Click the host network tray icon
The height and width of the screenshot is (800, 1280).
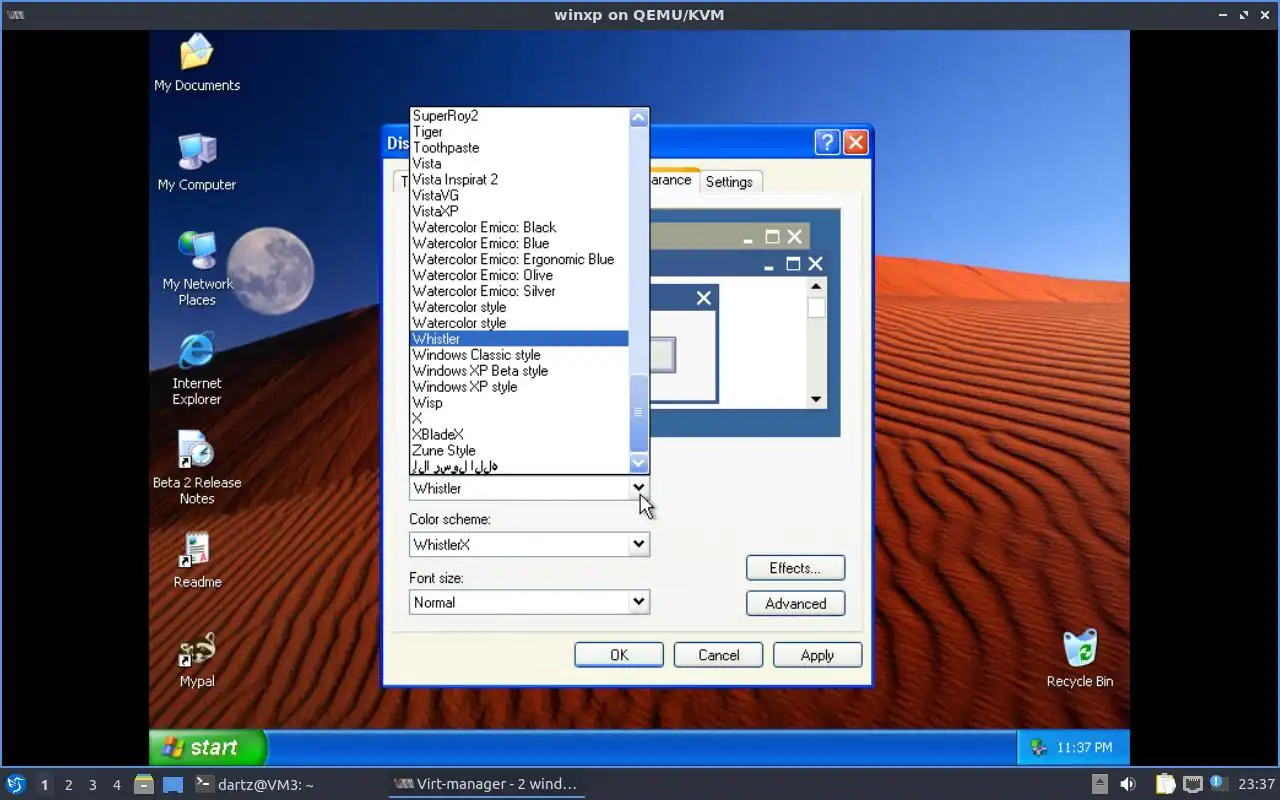click(x=1192, y=784)
